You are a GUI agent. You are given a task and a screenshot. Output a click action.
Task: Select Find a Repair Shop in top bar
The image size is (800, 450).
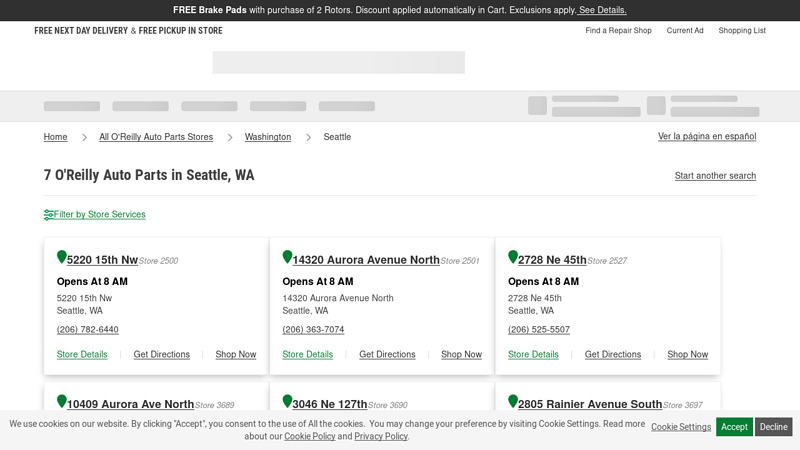pos(618,31)
